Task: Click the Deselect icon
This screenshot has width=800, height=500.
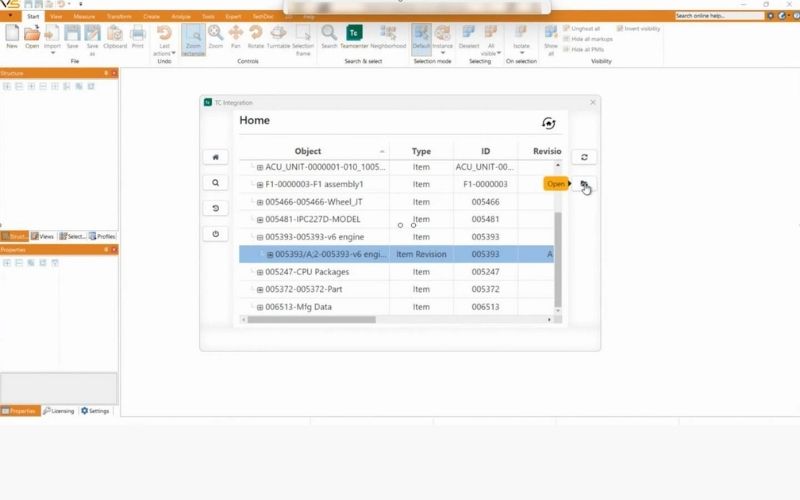Action: [x=468, y=34]
